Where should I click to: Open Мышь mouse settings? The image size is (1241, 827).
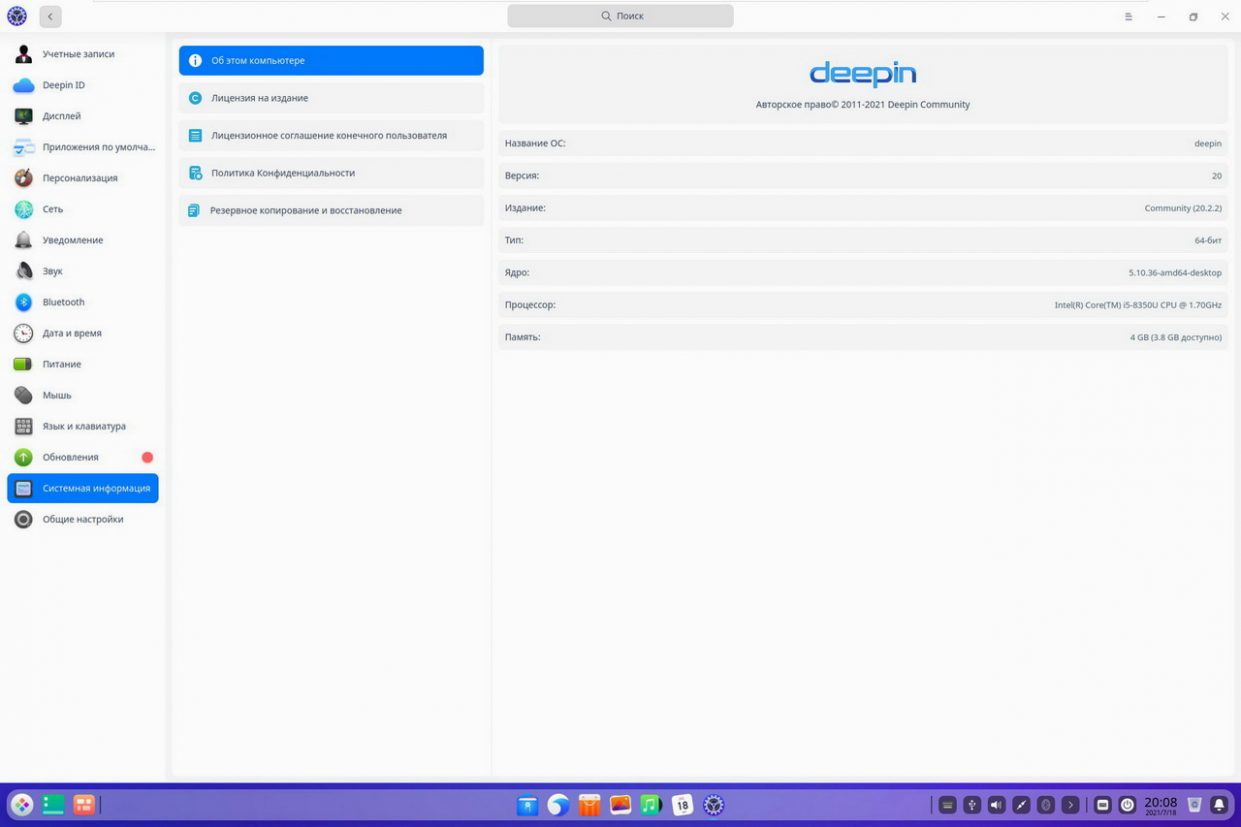coord(56,395)
